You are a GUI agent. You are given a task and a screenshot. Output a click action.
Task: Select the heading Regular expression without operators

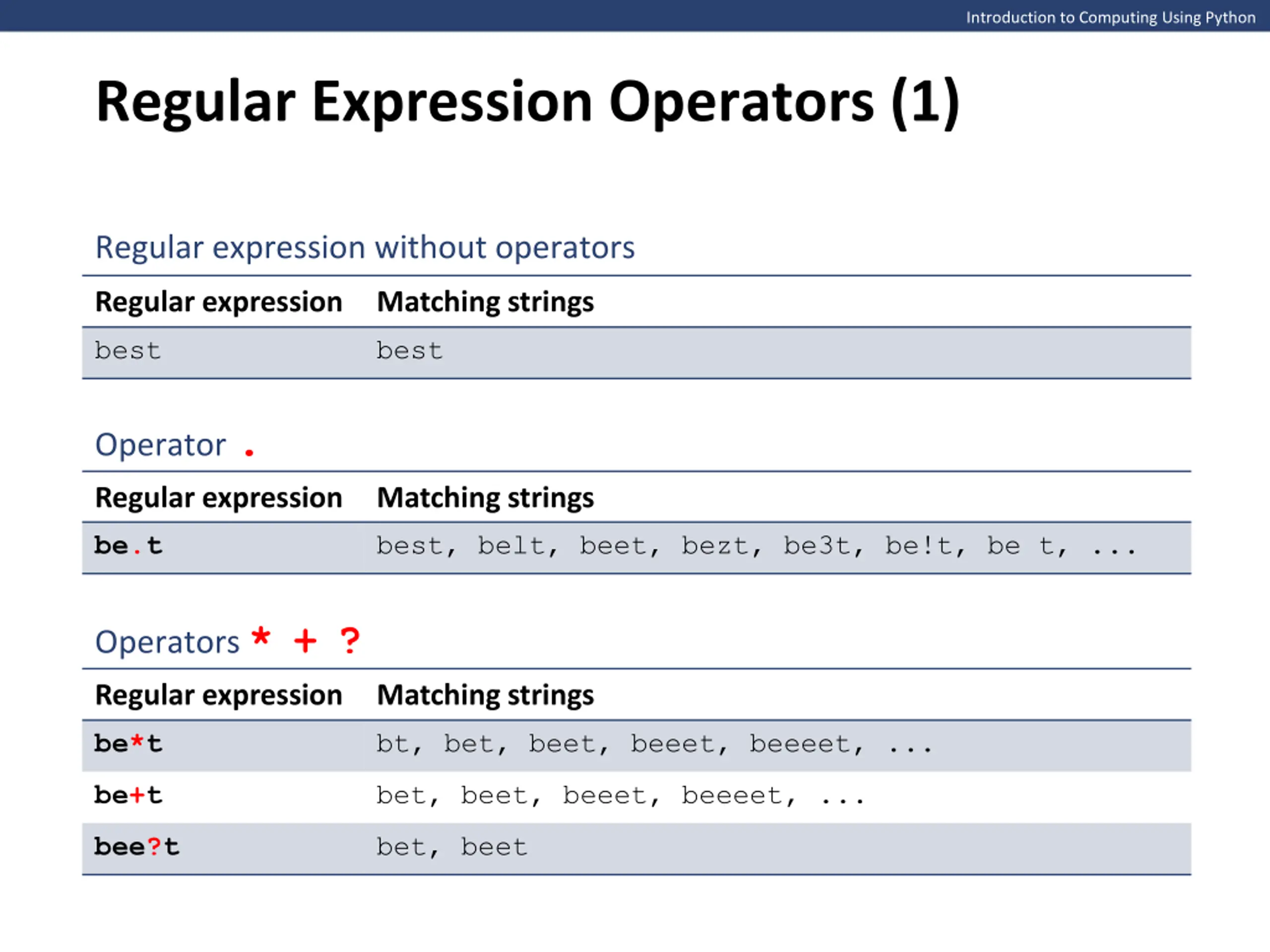(365, 248)
